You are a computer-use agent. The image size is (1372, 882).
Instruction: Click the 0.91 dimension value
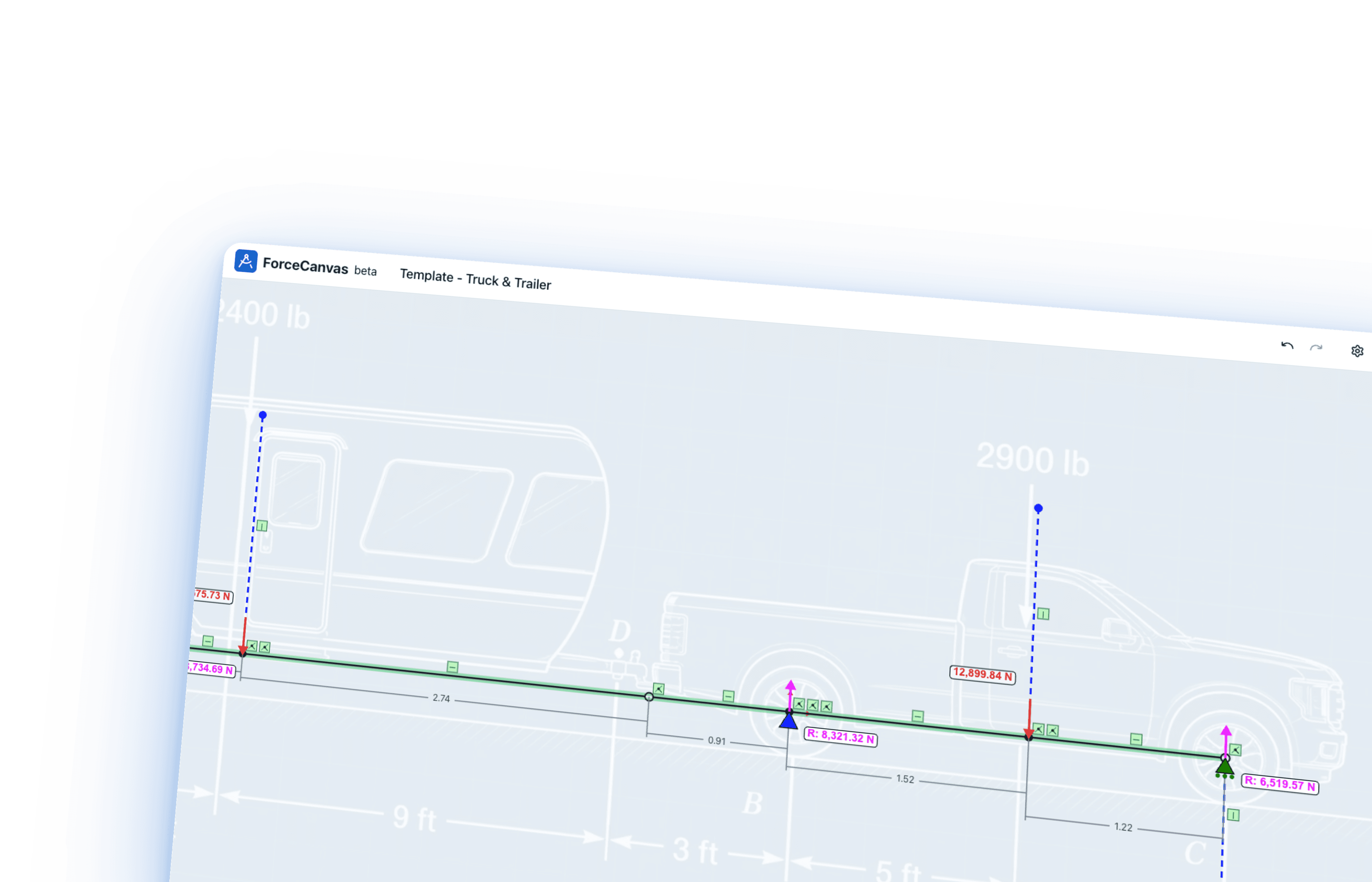[x=717, y=741]
